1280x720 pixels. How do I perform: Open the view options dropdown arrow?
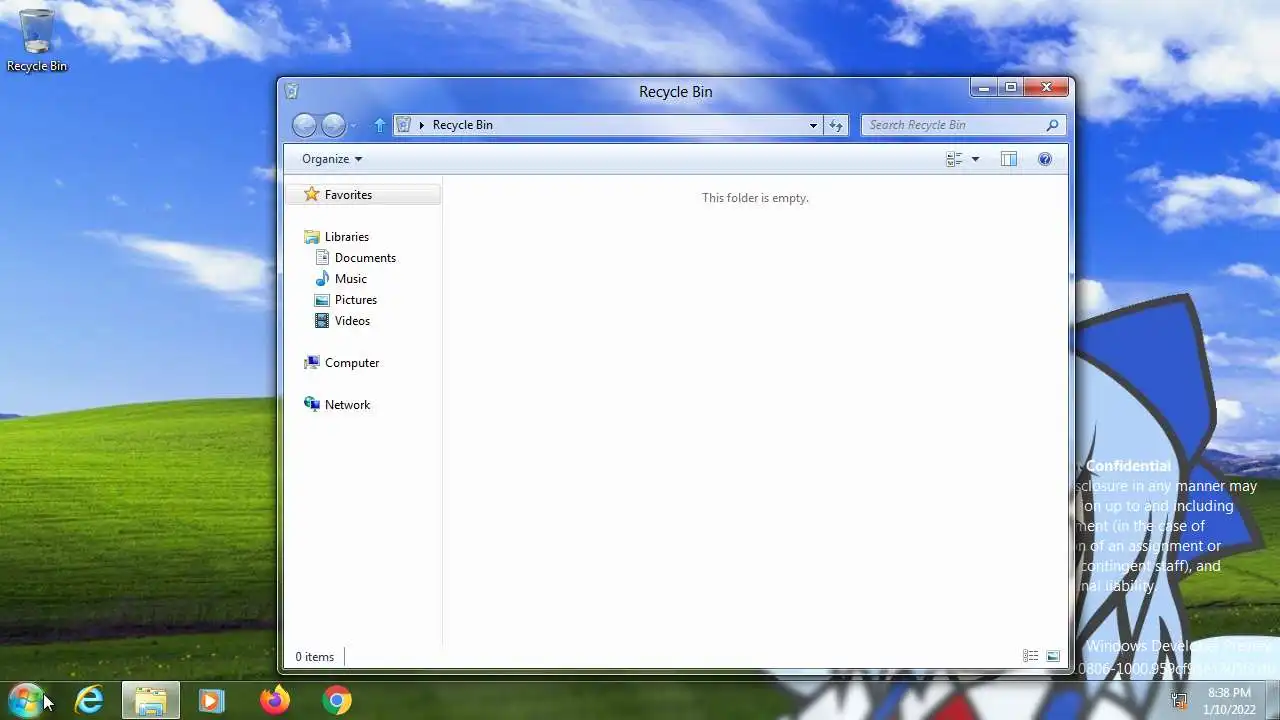point(976,159)
